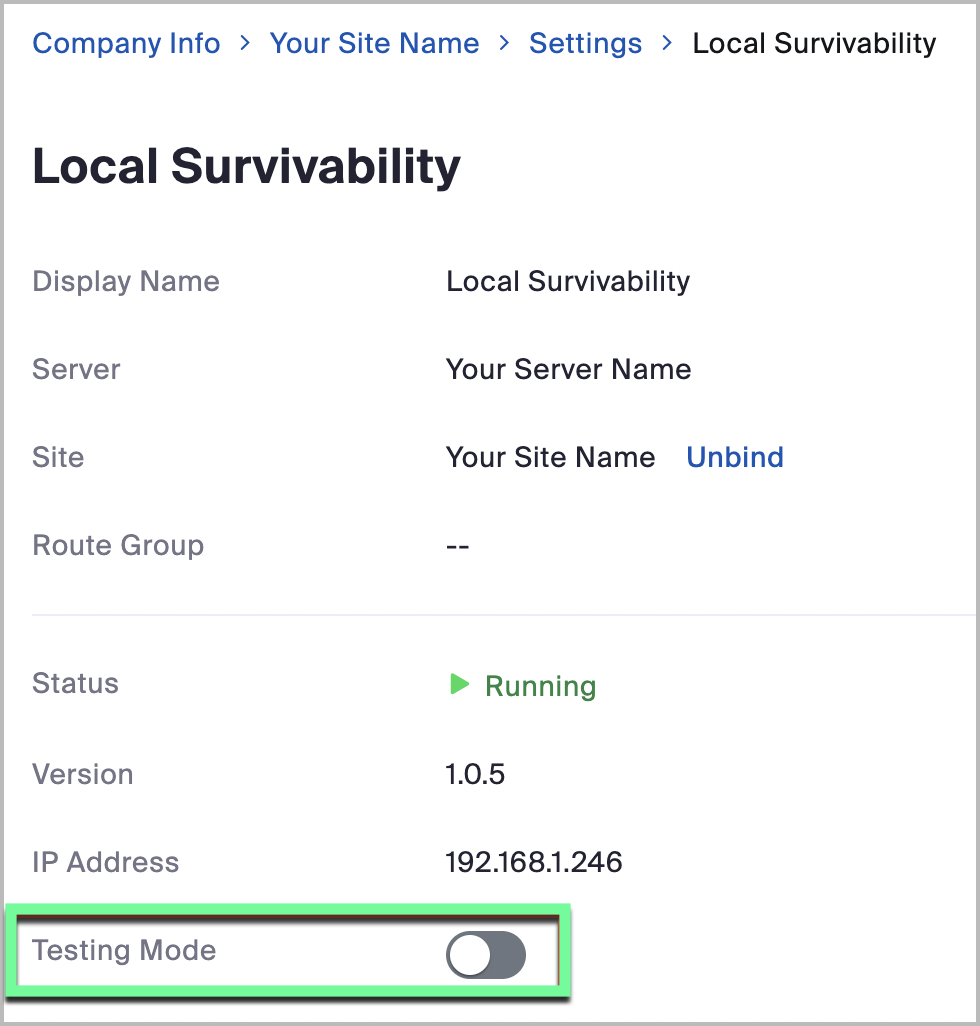Click the Running status text
Image resolution: width=980 pixels, height=1026 pixels.
540,686
